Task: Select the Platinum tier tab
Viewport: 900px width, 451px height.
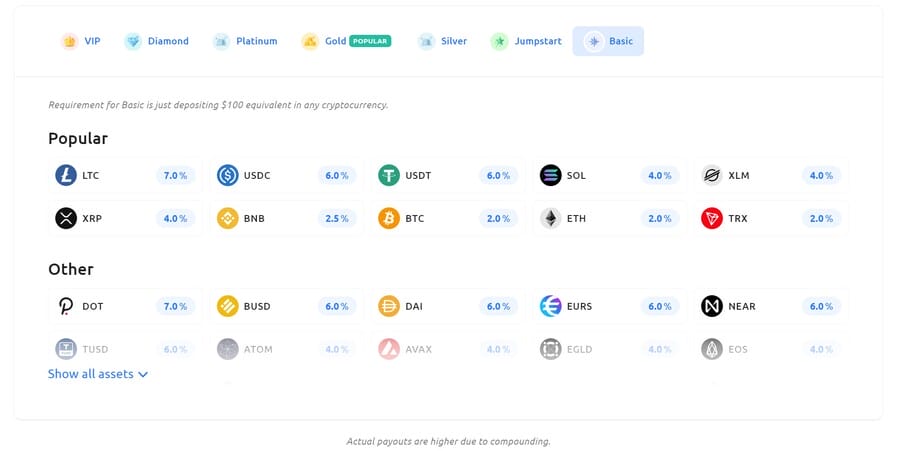Action: [246, 42]
